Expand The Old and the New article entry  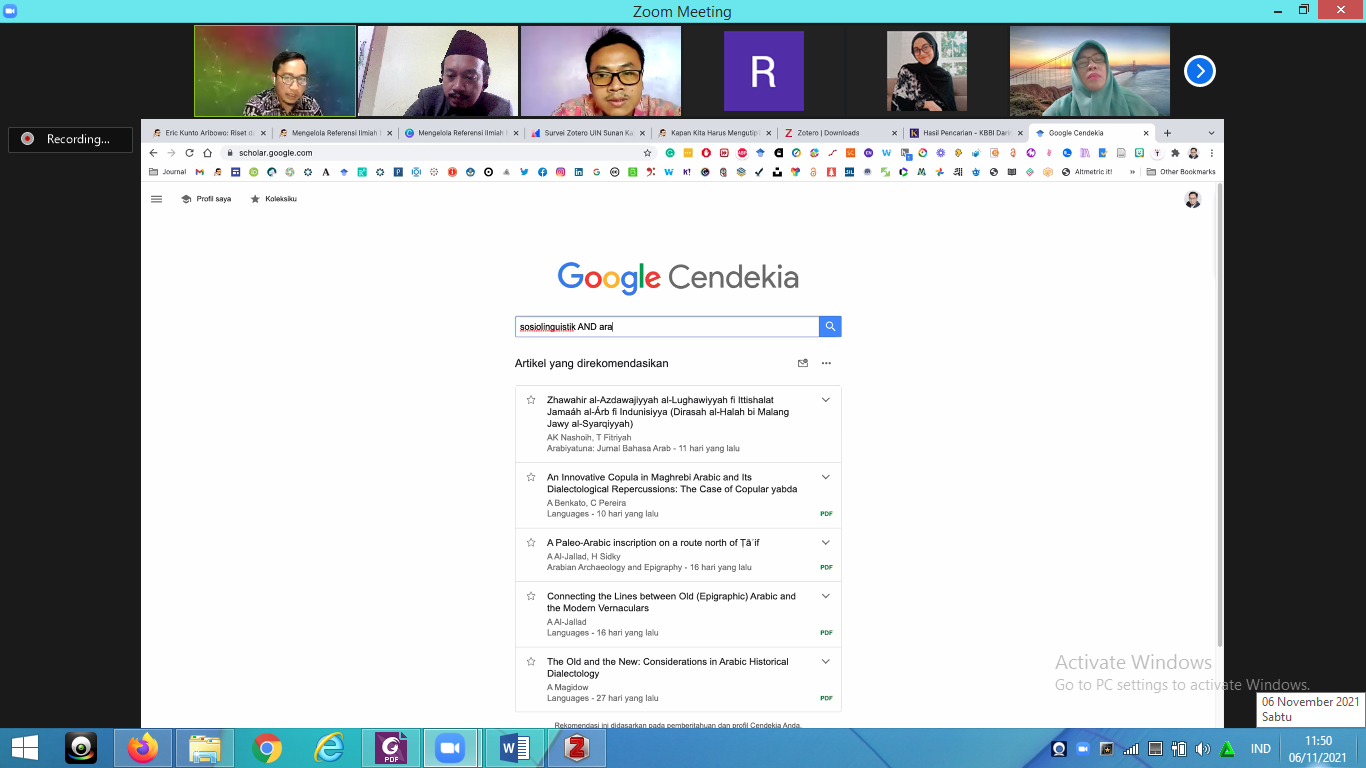tap(826, 662)
